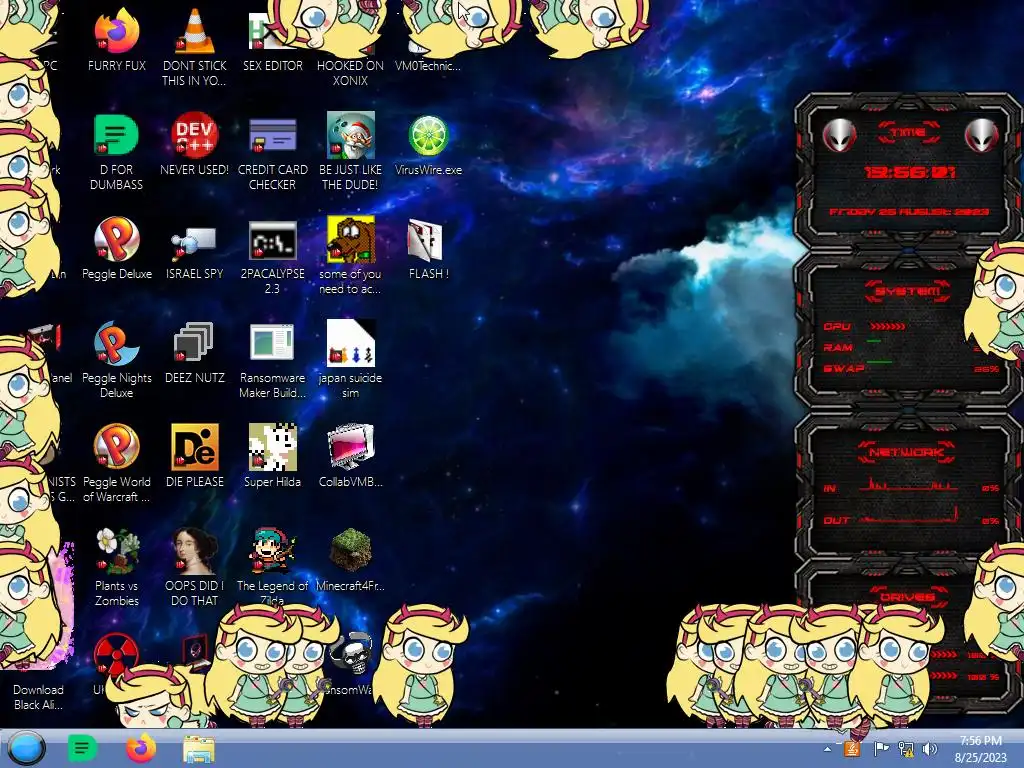Launch the D FOR DUMBASS desktop icon

[x=116, y=135]
